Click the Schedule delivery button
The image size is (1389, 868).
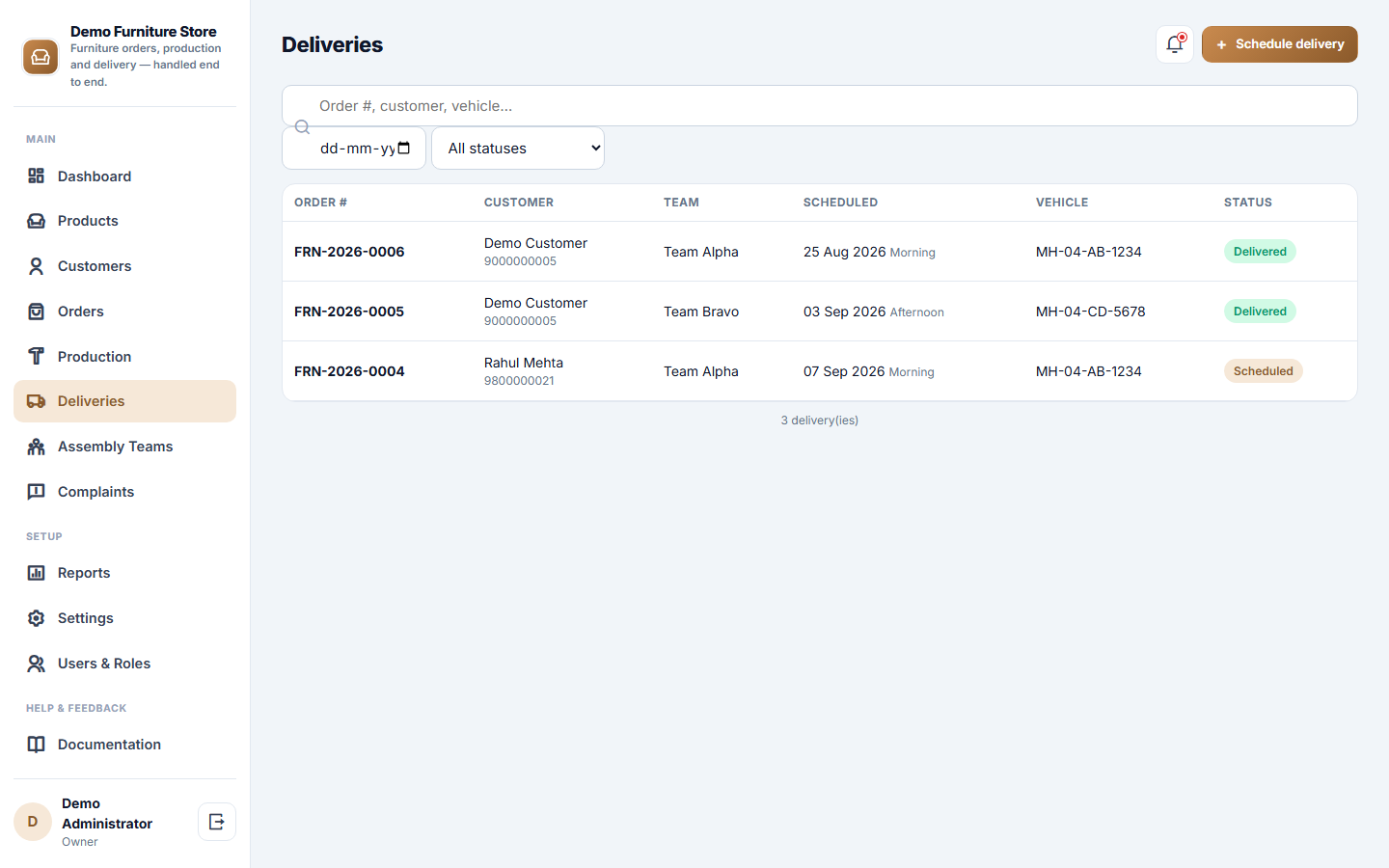click(1280, 44)
